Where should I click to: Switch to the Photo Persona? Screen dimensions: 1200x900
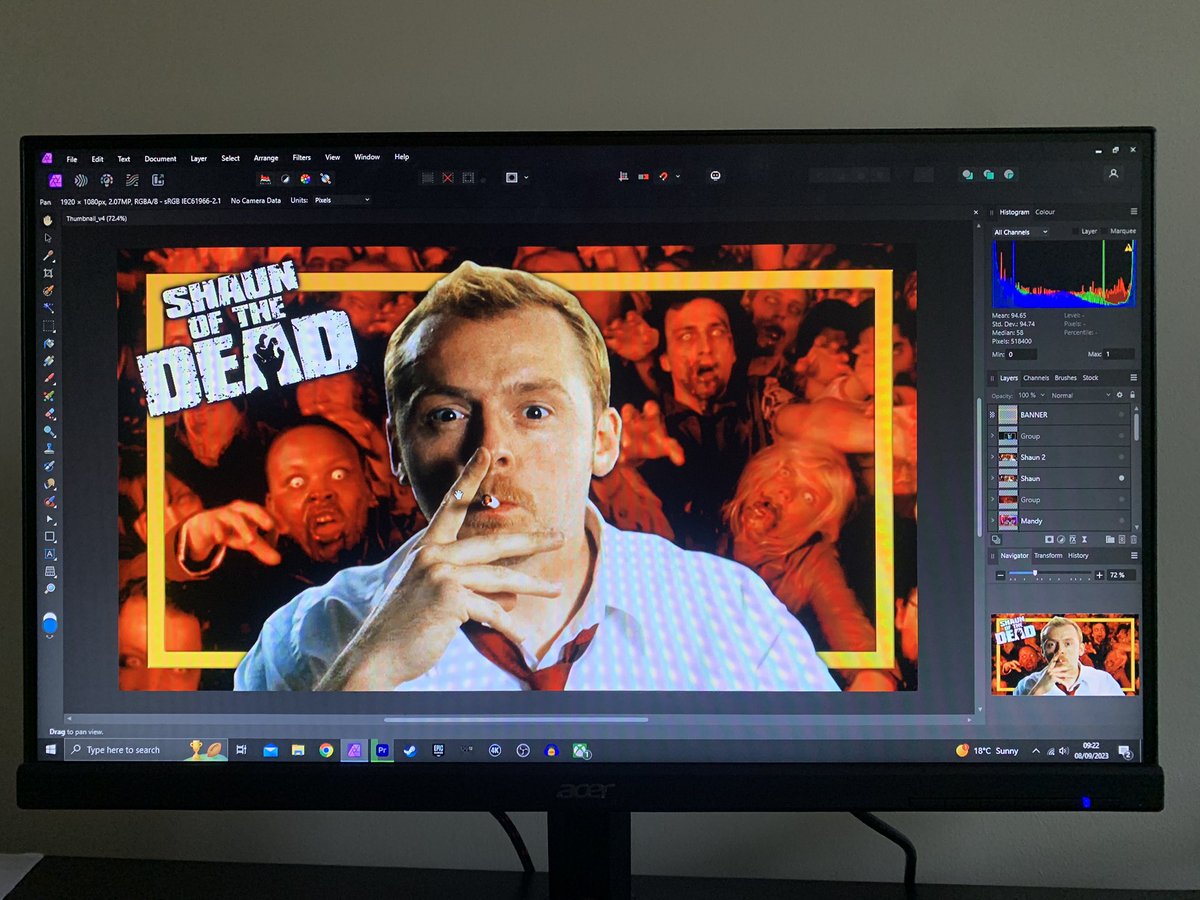click(x=56, y=180)
